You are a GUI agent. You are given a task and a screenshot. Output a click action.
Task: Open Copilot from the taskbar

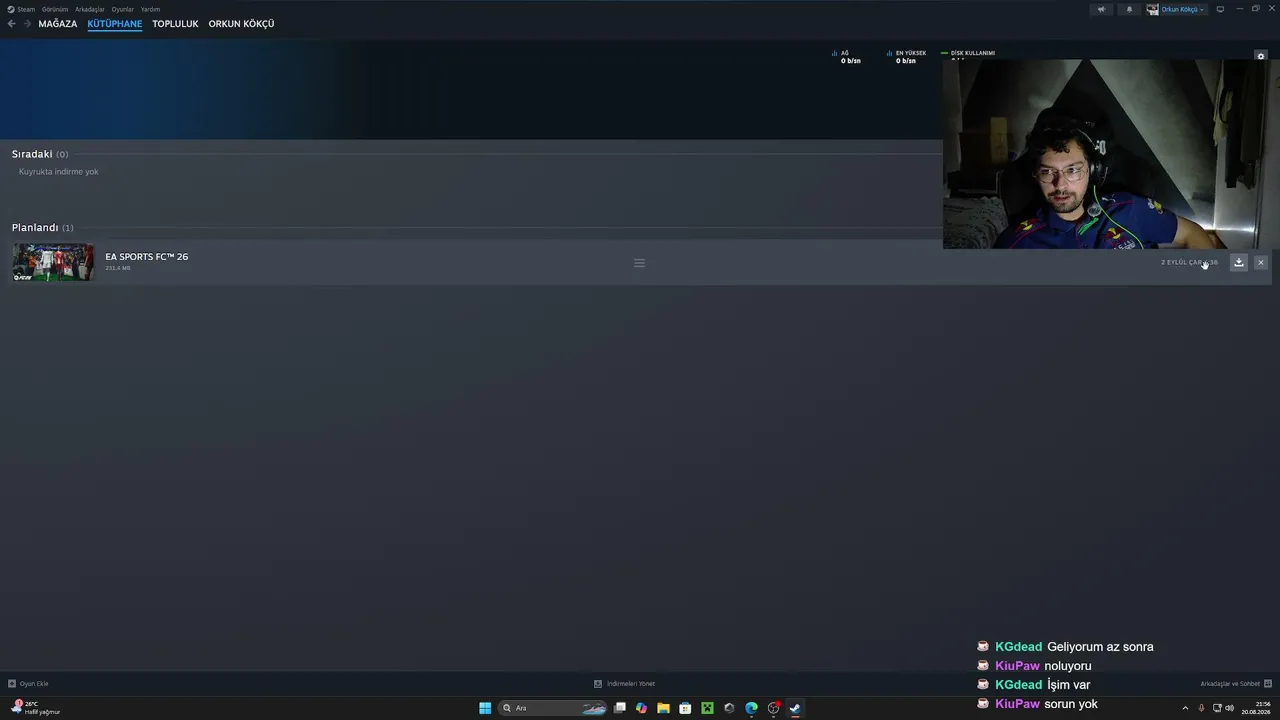642,708
